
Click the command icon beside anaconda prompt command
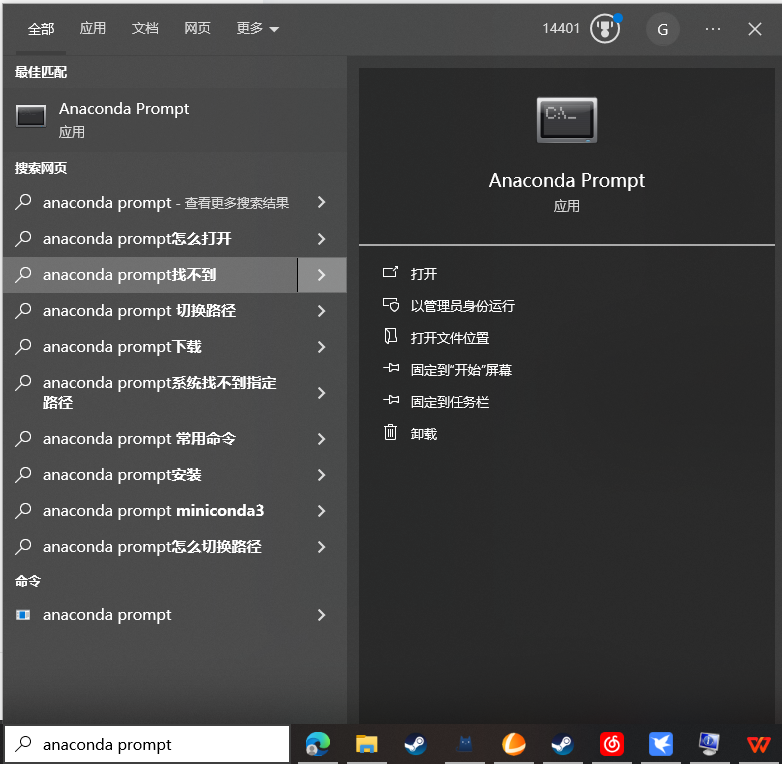pos(23,615)
